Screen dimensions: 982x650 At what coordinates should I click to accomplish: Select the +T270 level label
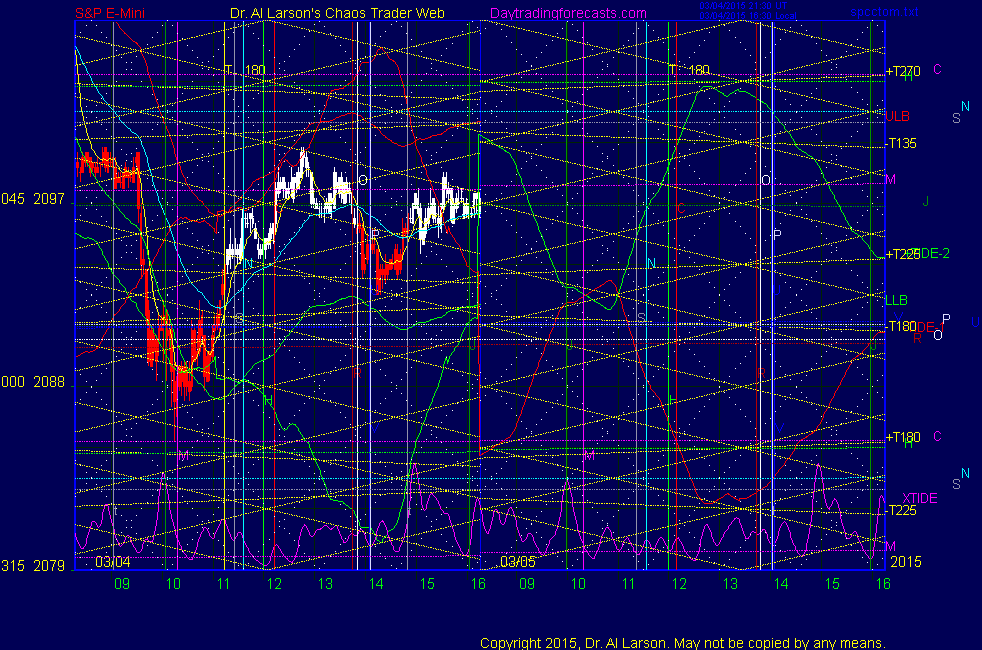point(903,71)
